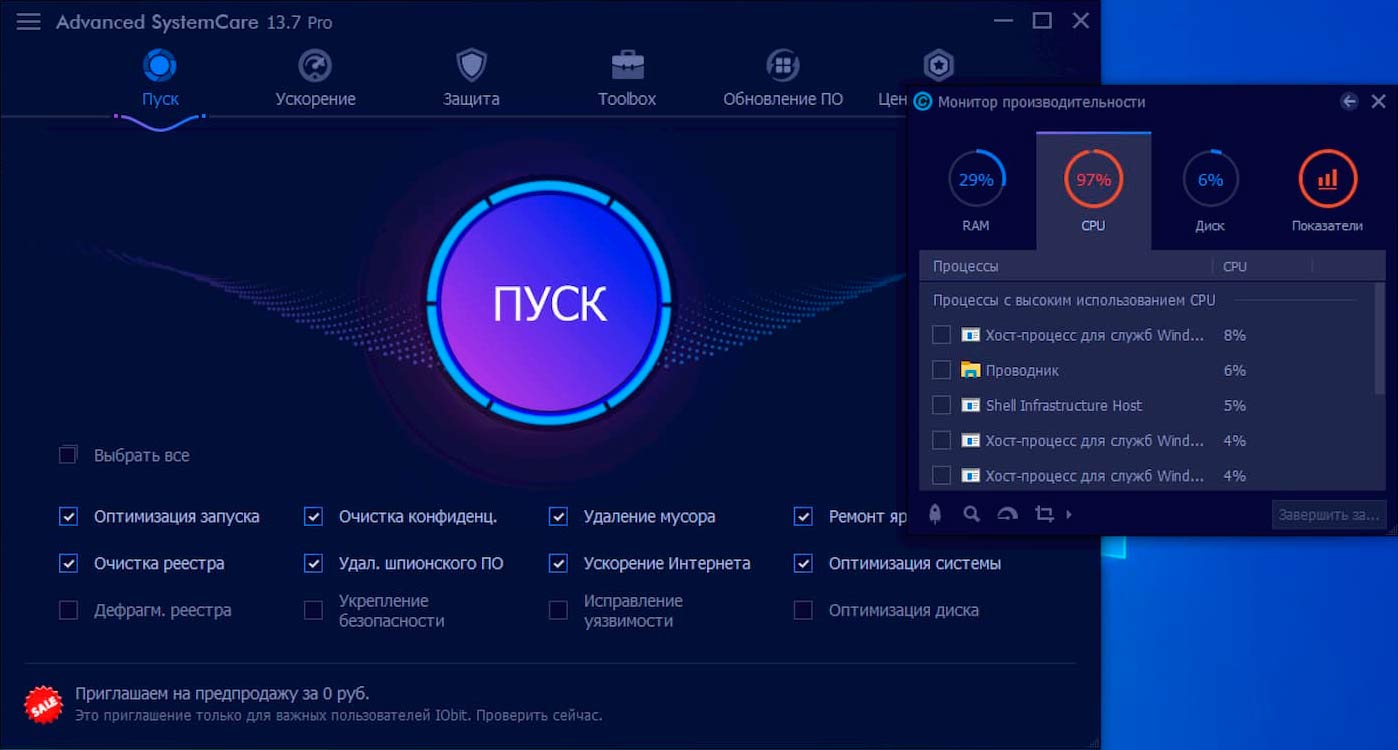
Task: Switch to the Диск 6% gauge tab
Action: tap(1210, 190)
